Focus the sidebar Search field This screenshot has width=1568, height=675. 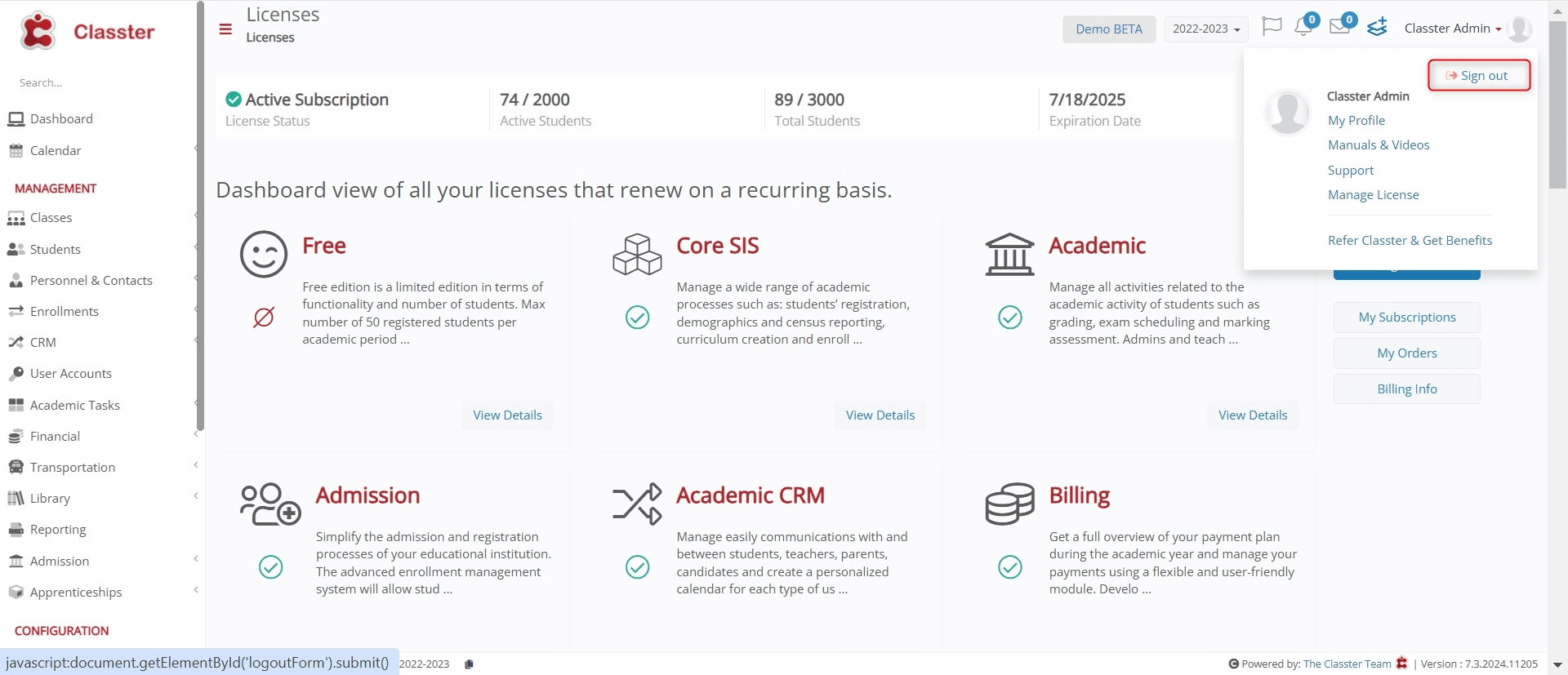tap(98, 82)
